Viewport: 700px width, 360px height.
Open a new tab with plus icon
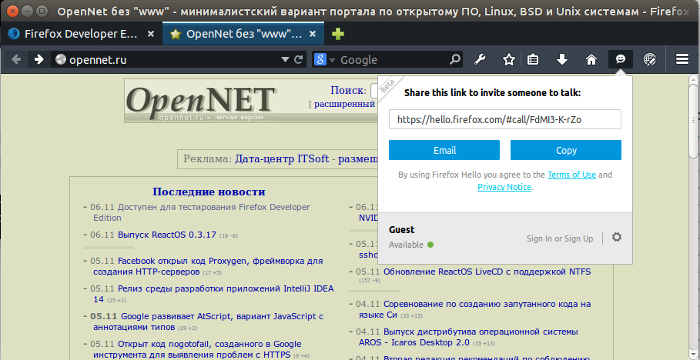coord(338,34)
